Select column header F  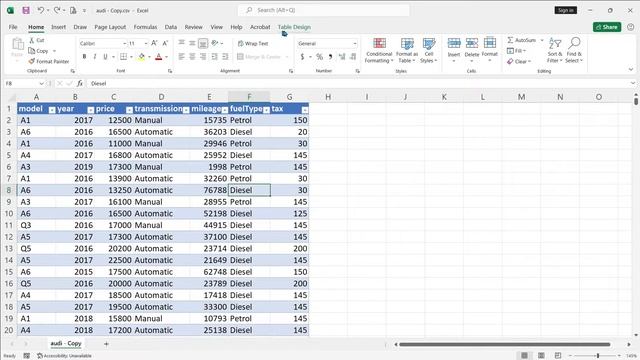(249, 97)
